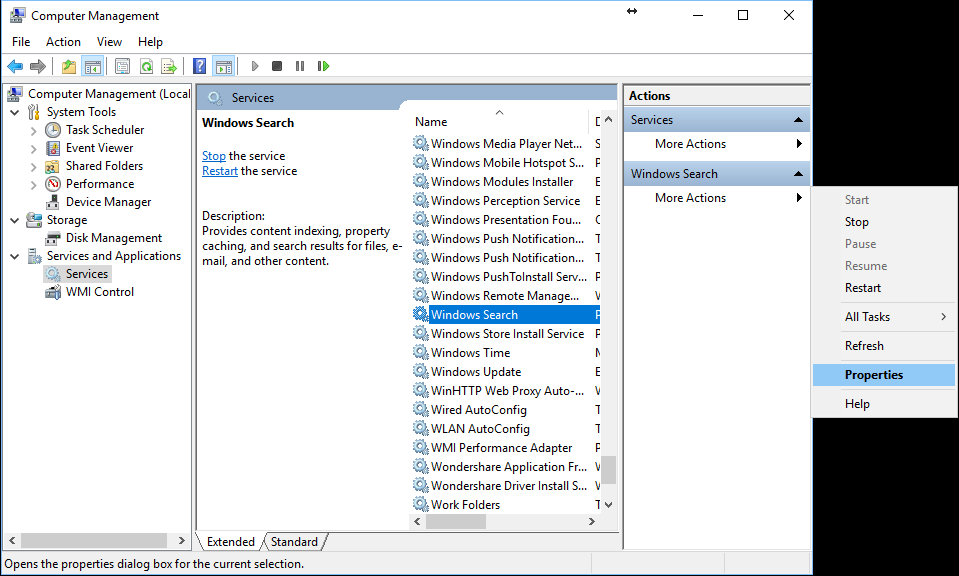The width and height of the screenshot is (959, 576).
Task: Click the Export List toolbar icon
Action: [169, 66]
